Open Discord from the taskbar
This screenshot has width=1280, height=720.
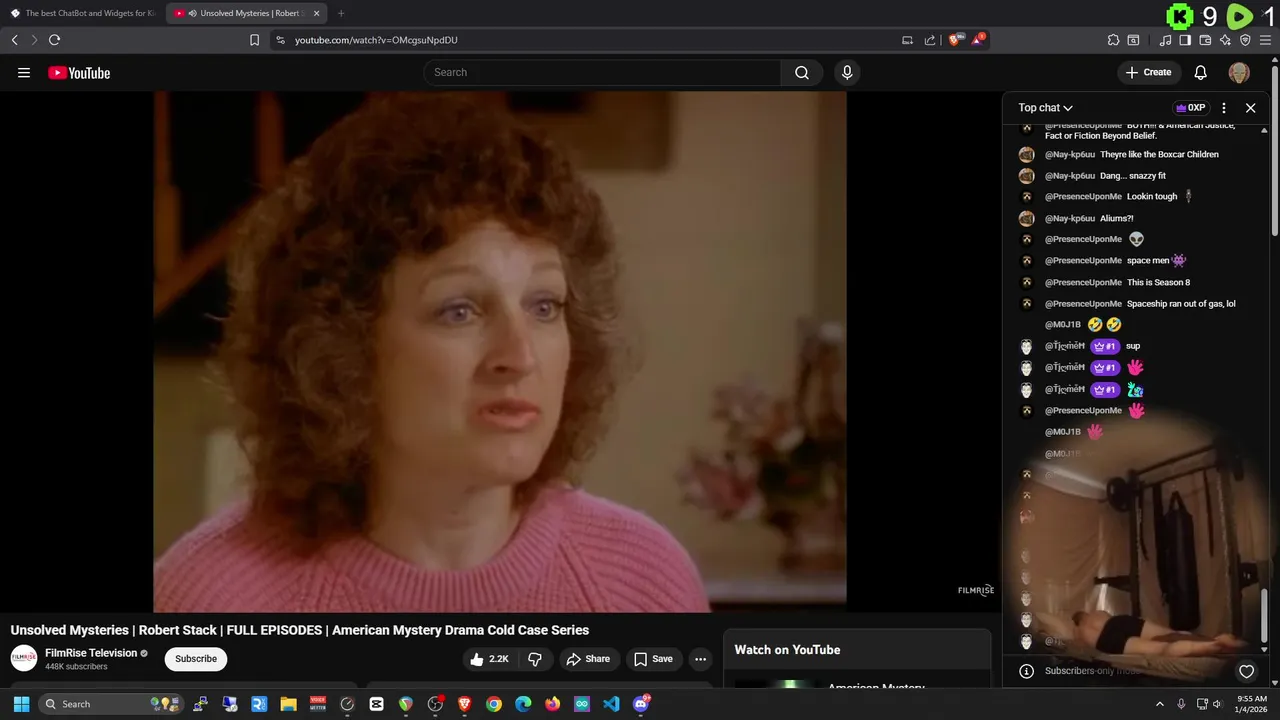(641, 704)
